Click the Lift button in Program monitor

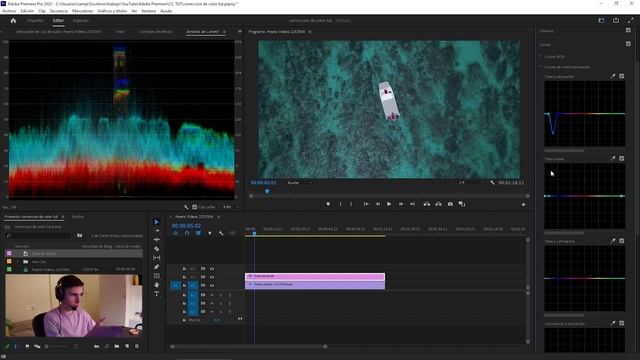pyautogui.click(x=427, y=204)
